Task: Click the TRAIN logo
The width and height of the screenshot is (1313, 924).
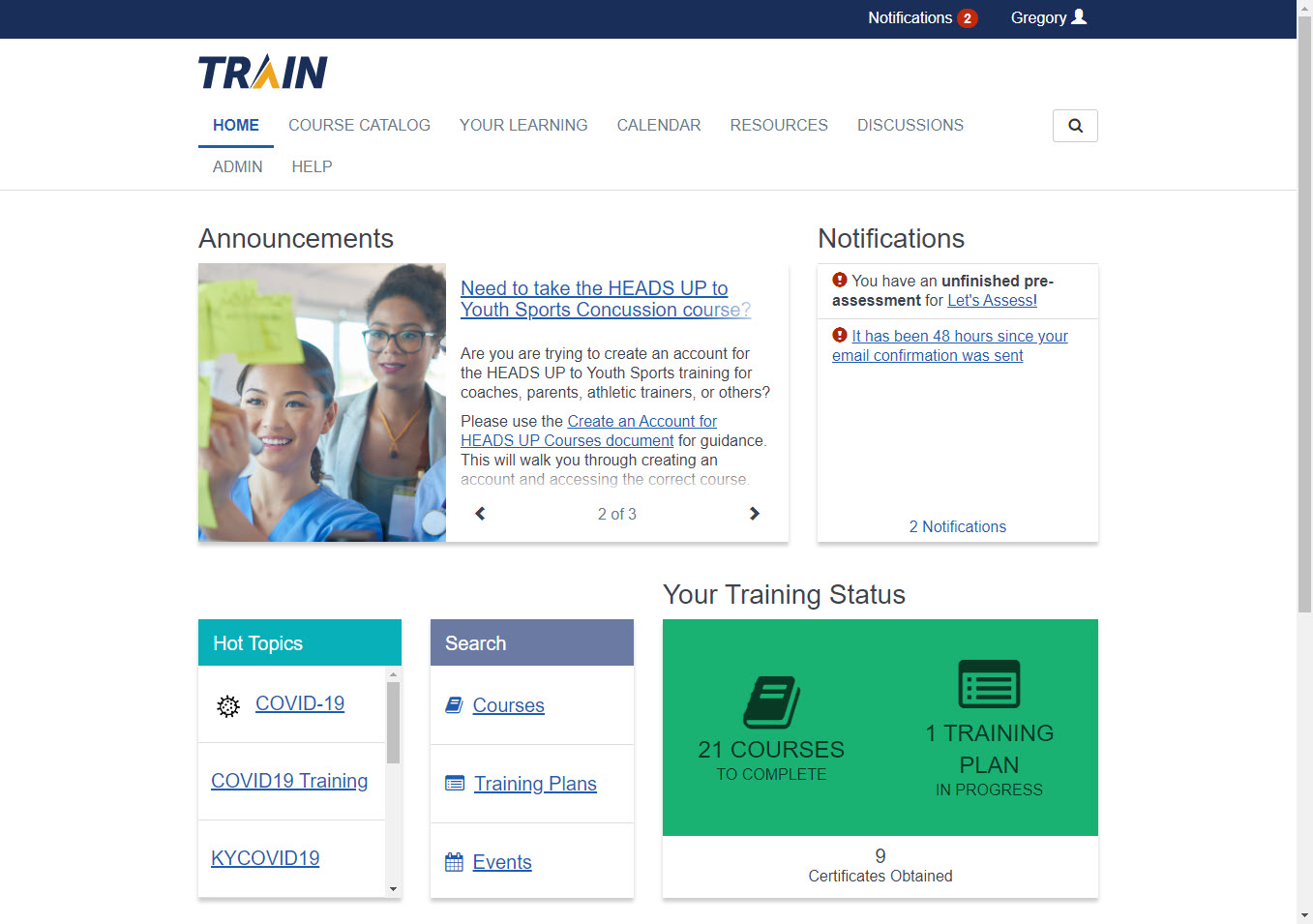Action: click(263, 72)
